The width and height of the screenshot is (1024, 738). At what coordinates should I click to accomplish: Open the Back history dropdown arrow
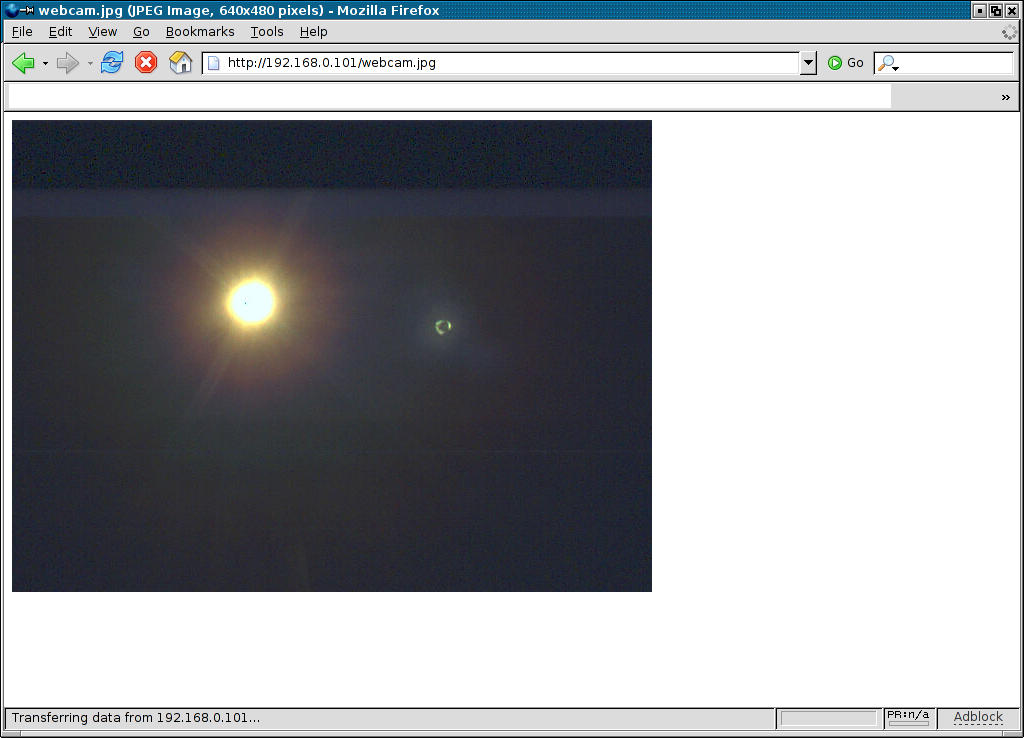coord(45,63)
